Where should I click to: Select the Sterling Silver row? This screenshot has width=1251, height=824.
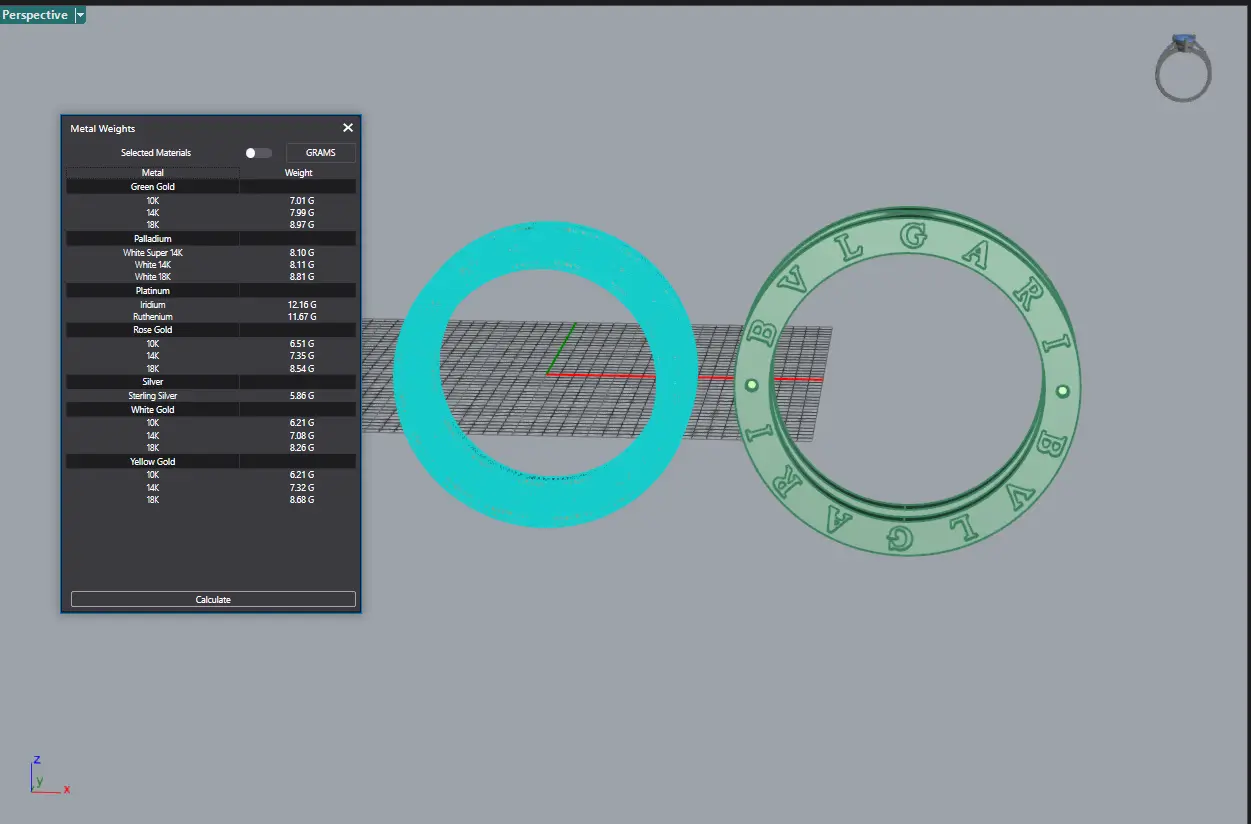click(153, 396)
